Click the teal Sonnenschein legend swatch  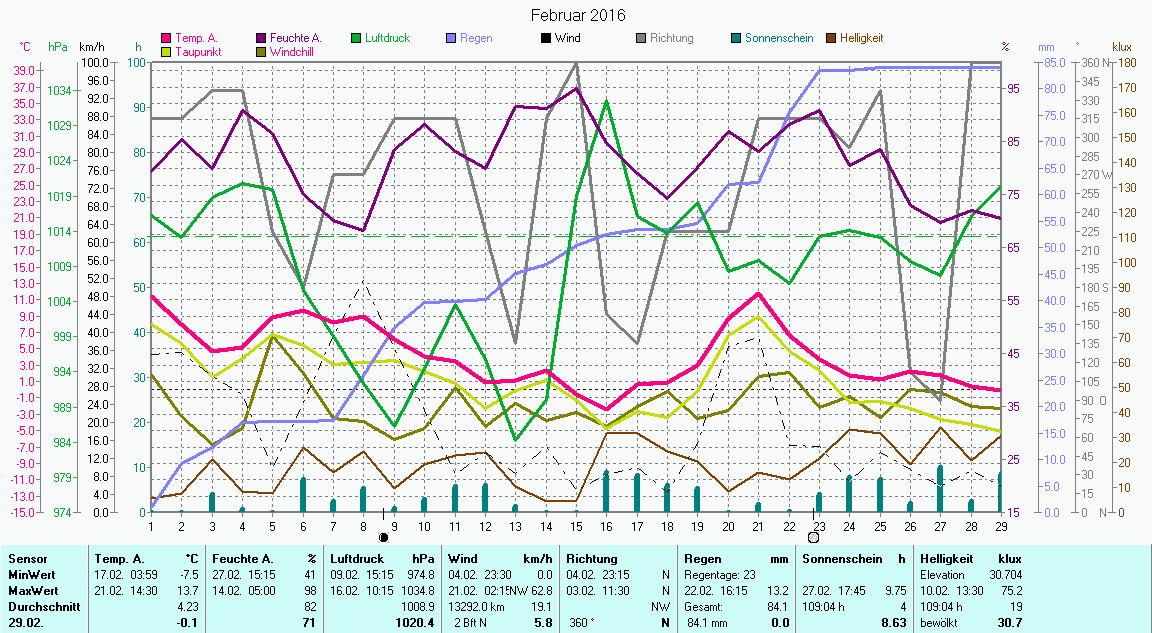tap(736, 39)
